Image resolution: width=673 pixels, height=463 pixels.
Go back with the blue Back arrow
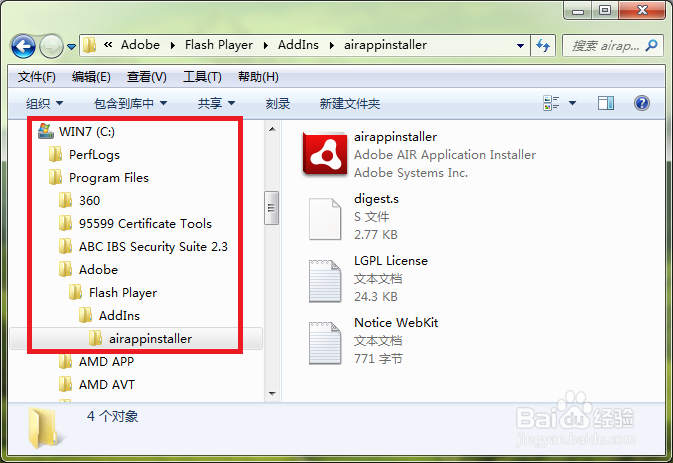click(23, 46)
